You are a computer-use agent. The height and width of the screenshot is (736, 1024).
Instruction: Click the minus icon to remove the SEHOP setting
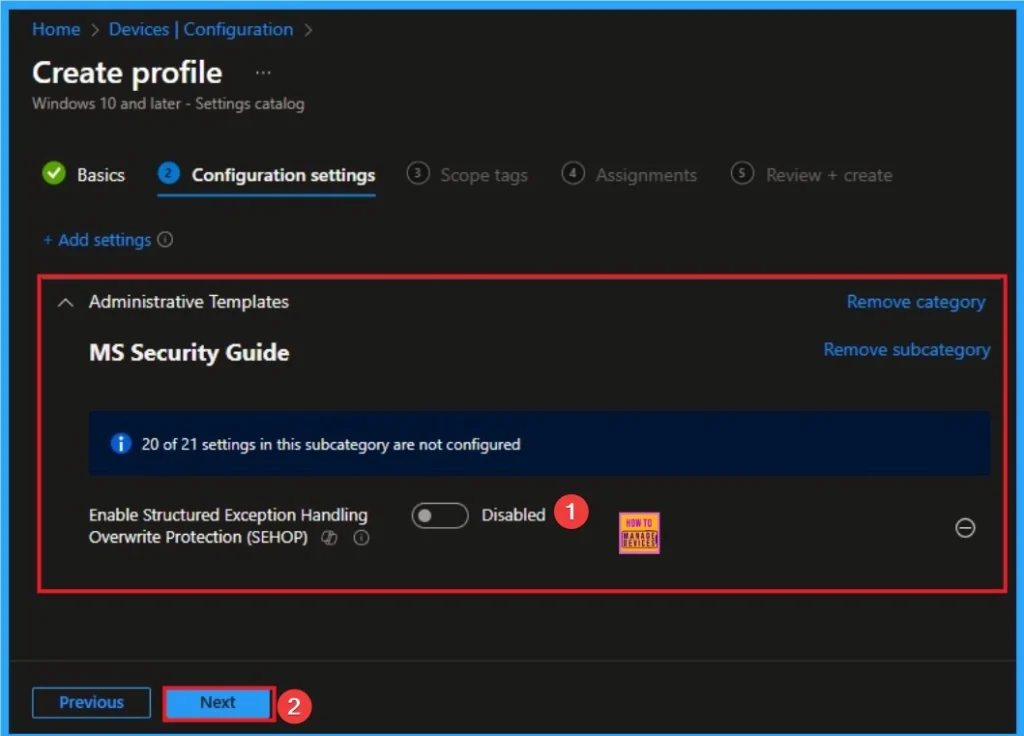(x=965, y=529)
